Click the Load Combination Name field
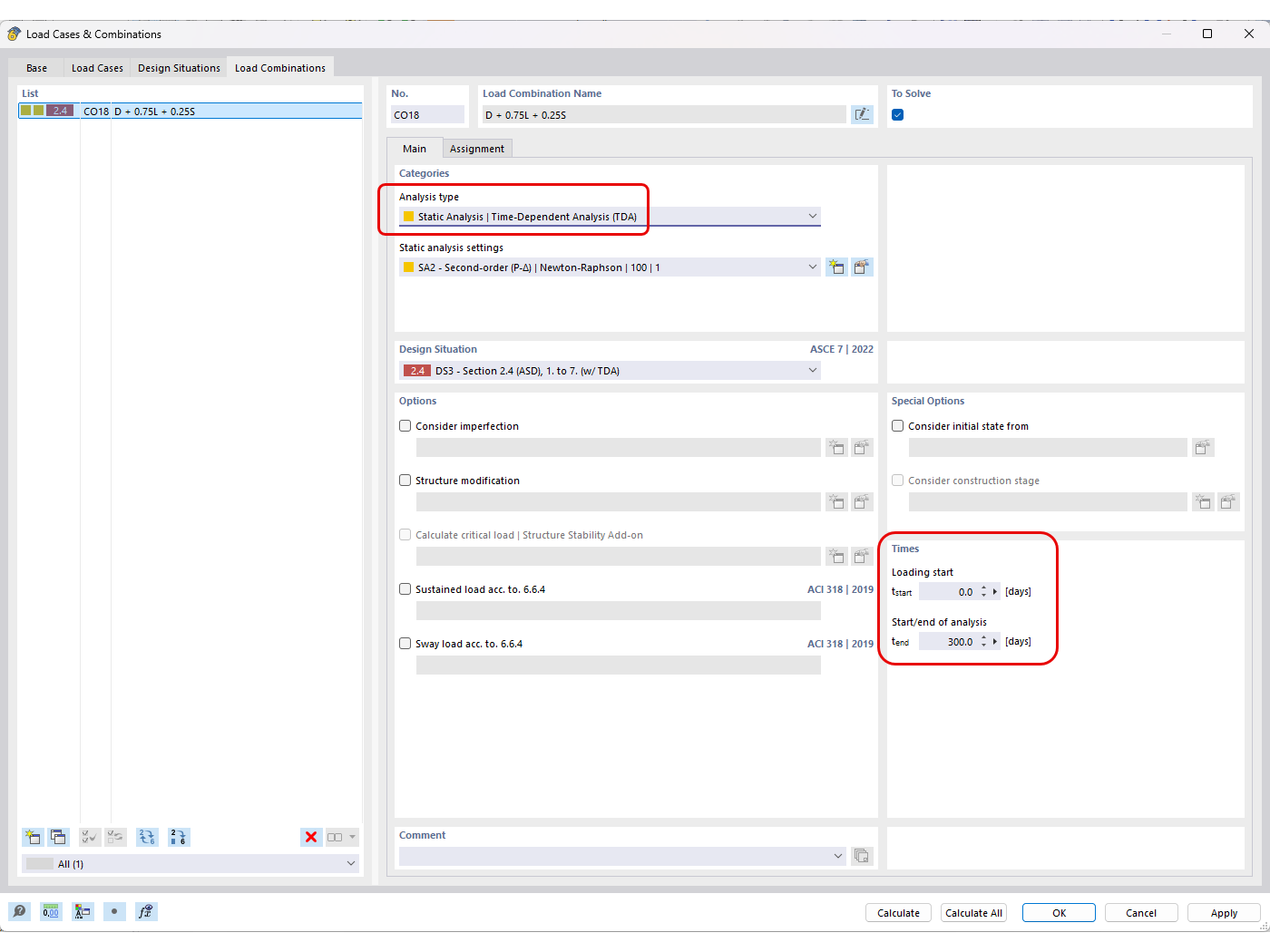This screenshot has height=952, width=1270. (663, 114)
